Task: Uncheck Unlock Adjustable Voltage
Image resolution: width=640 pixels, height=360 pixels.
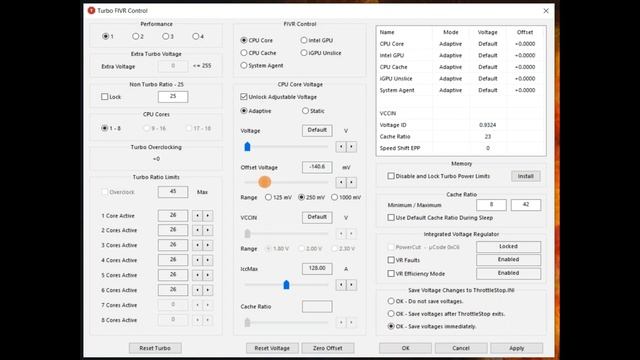Action: coord(244,97)
